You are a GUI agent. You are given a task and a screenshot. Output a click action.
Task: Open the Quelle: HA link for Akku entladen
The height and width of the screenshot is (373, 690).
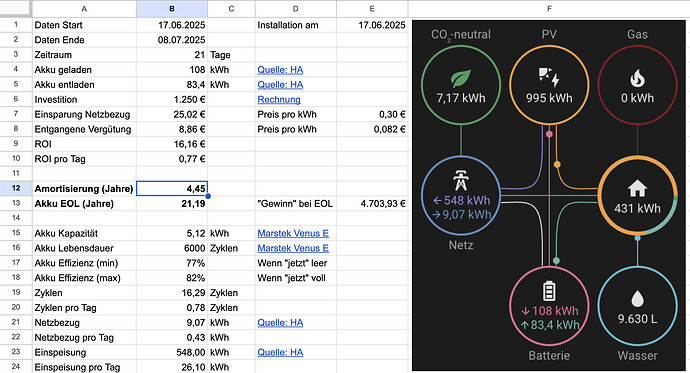pyautogui.click(x=280, y=84)
